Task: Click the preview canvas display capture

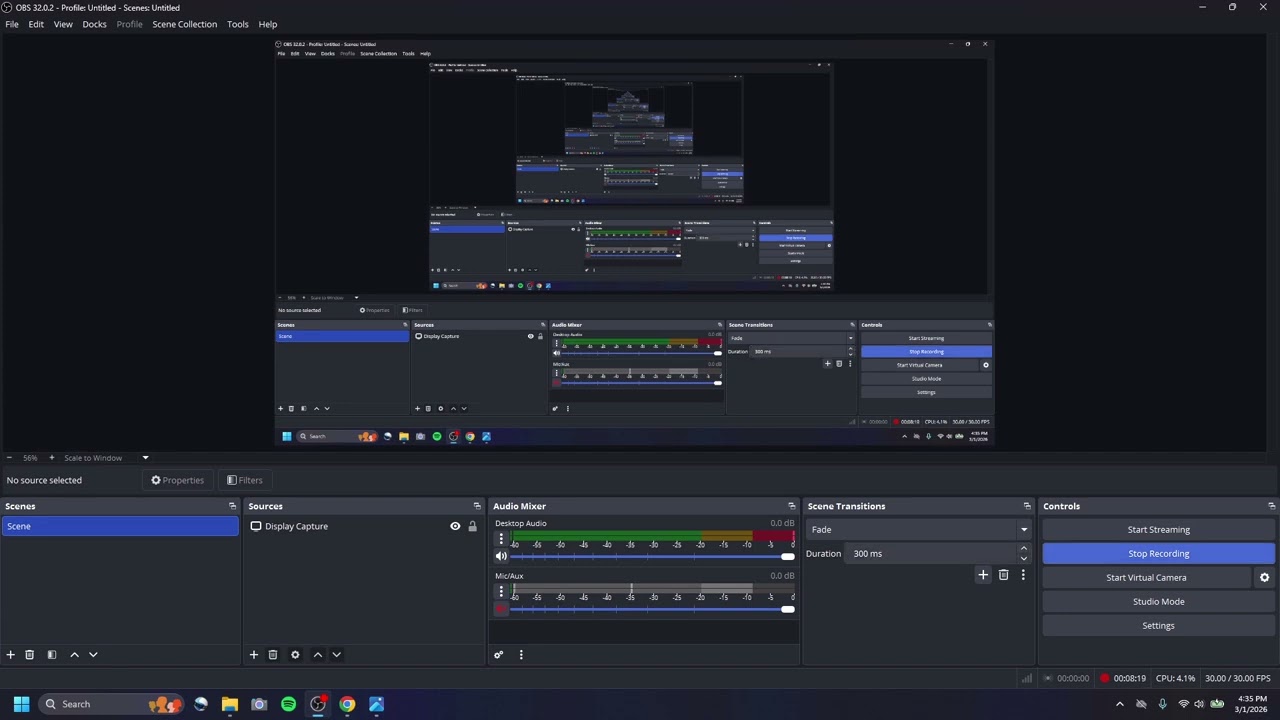Action: coord(634,242)
